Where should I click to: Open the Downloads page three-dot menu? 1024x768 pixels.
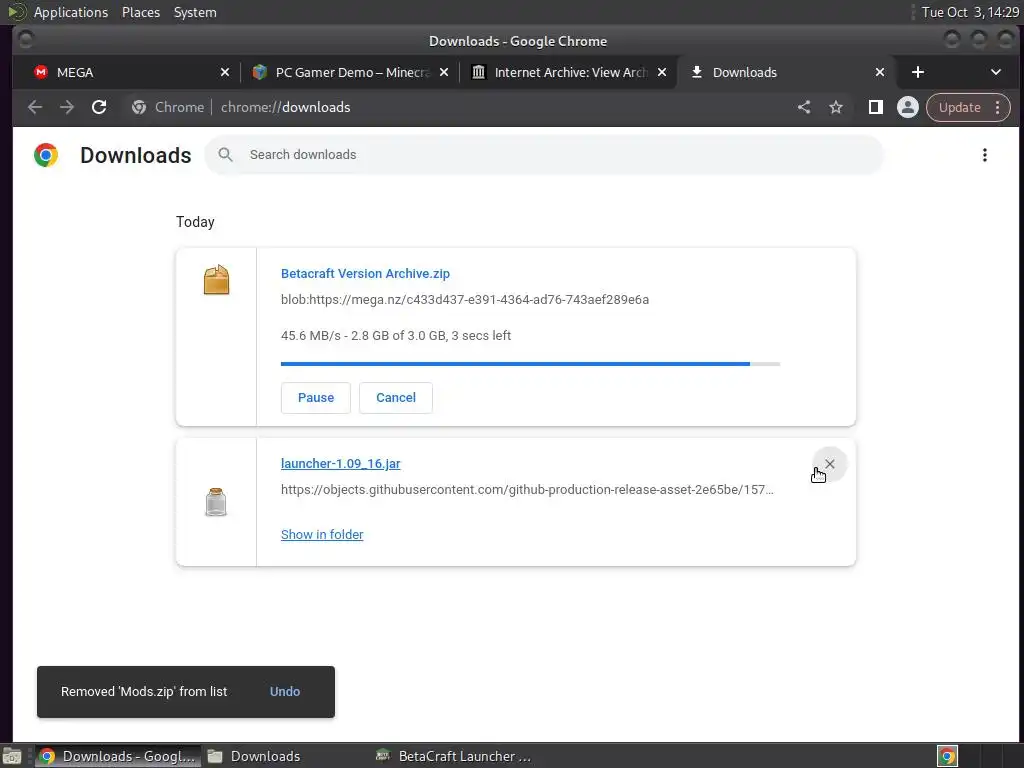pyautogui.click(x=985, y=155)
